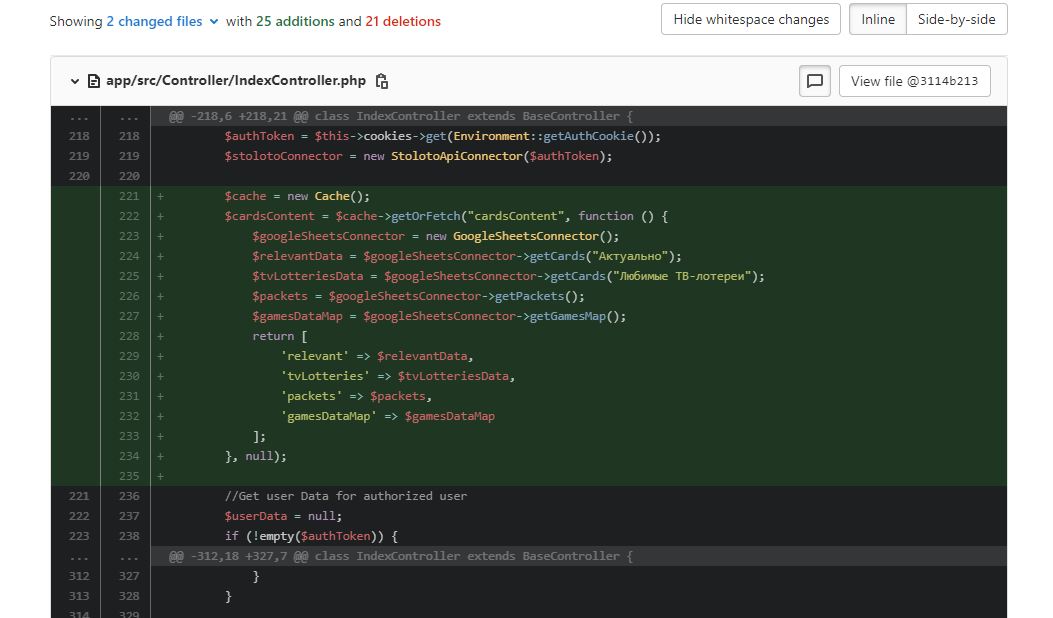Click line number 236
Screen dimensions: 1053x618
click(x=129, y=496)
